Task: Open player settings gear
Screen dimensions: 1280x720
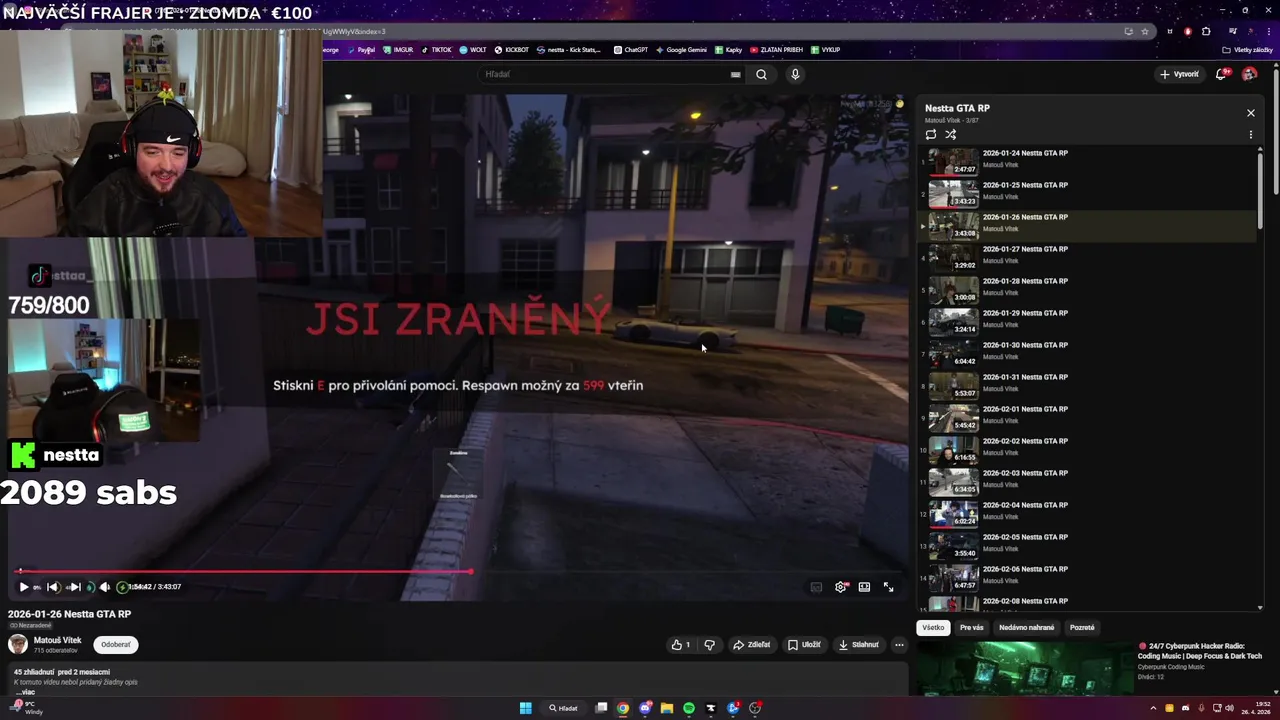Action: (841, 587)
